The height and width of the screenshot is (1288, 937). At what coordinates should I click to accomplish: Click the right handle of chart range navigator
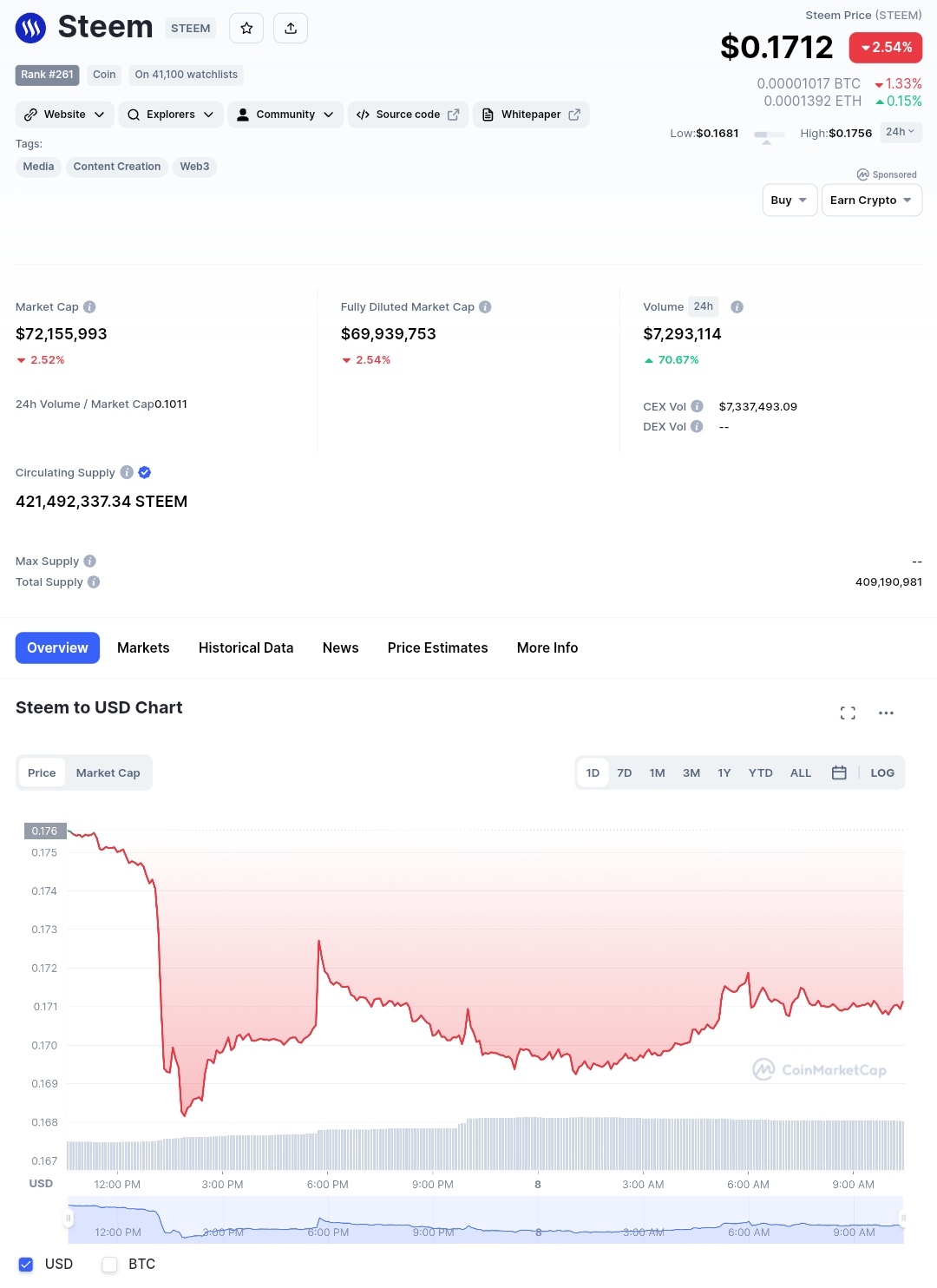[903, 1219]
